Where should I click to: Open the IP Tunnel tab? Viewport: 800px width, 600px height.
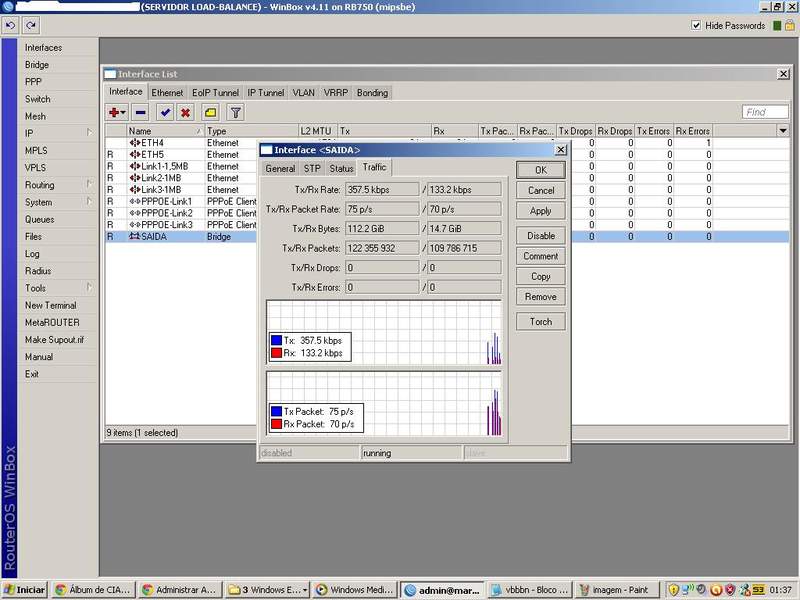tap(266, 93)
